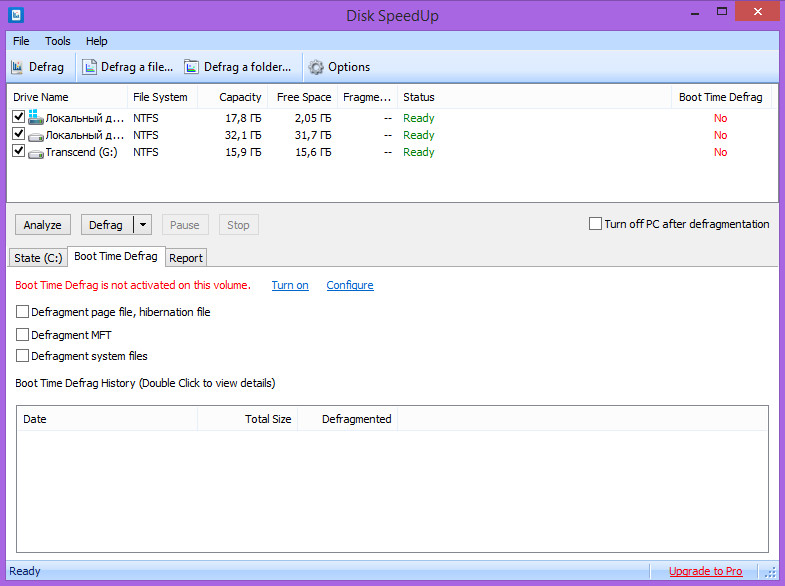785x586 pixels.
Task: Select the drive icon with 32,1 ГБ capacity
Action: coord(36,136)
